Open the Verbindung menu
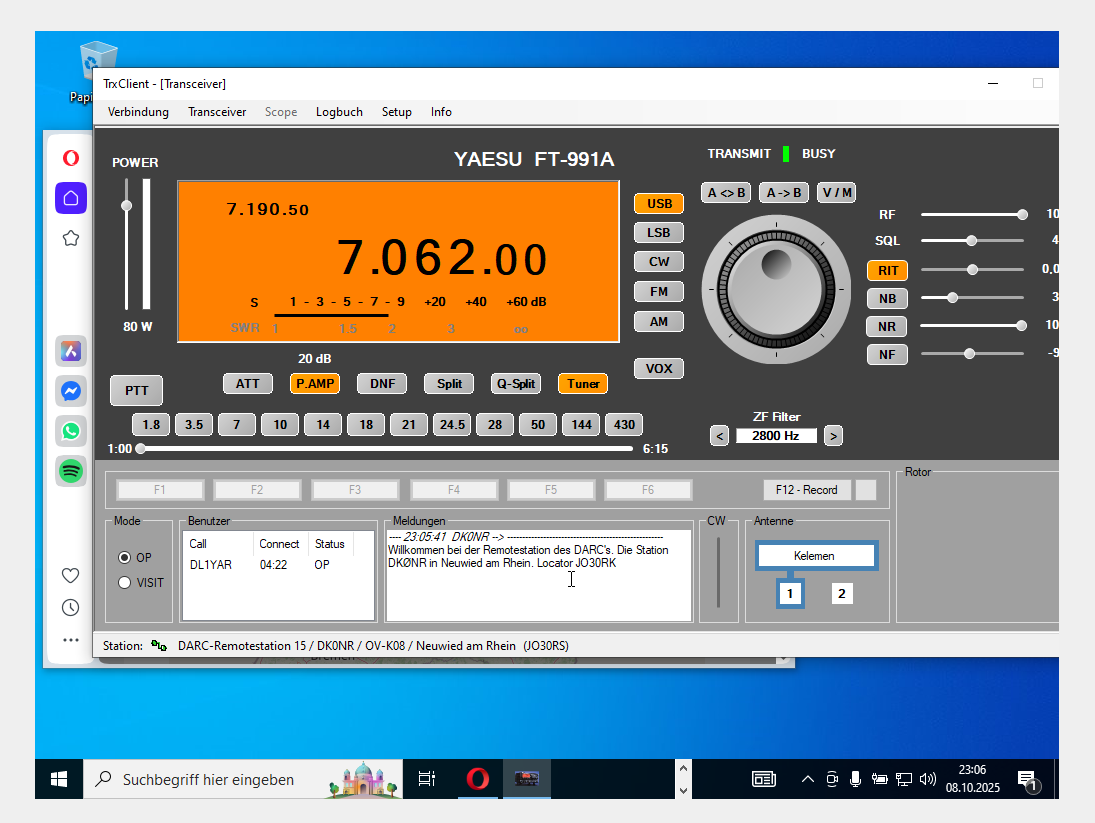The height and width of the screenshot is (823, 1095). pos(138,112)
